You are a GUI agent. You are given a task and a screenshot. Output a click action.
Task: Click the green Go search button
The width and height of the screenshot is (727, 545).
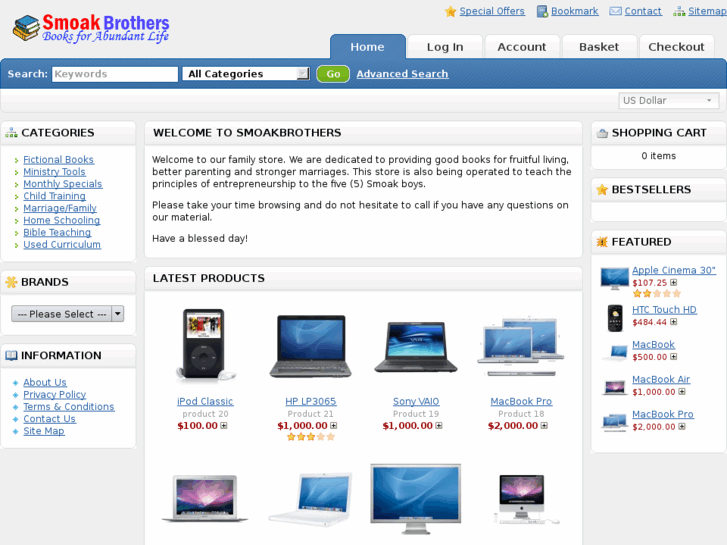click(x=333, y=74)
